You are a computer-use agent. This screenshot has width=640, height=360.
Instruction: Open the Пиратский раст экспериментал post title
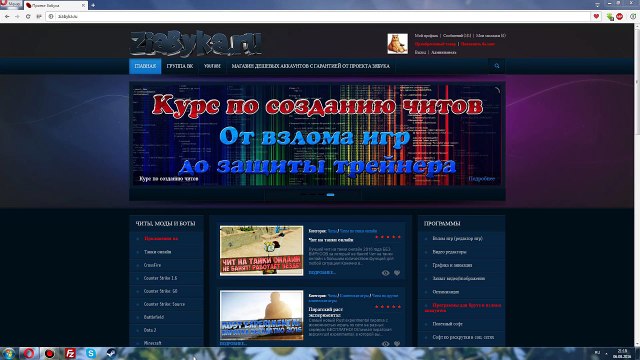(326, 312)
